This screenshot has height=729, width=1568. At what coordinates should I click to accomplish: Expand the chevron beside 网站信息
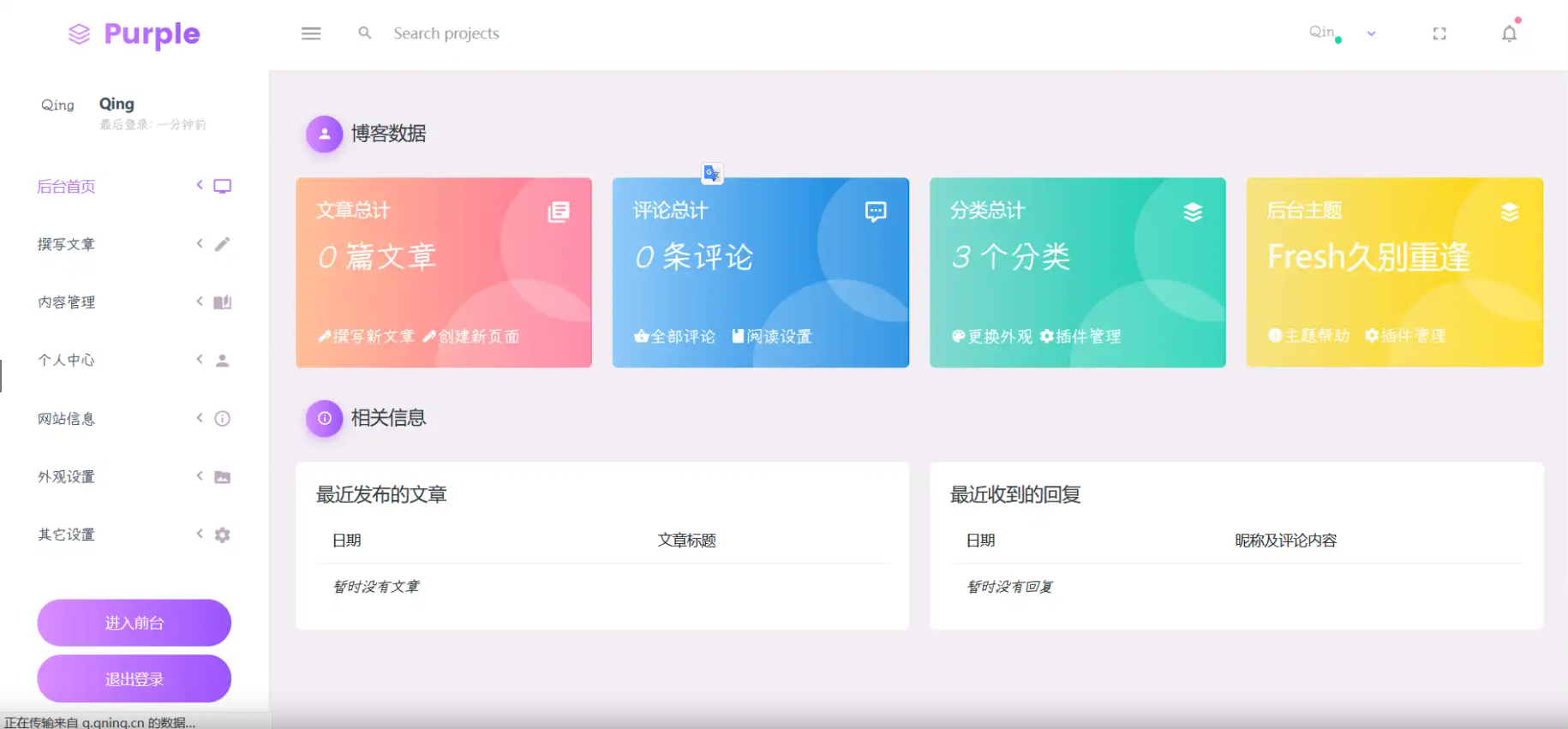click(200, 417)
